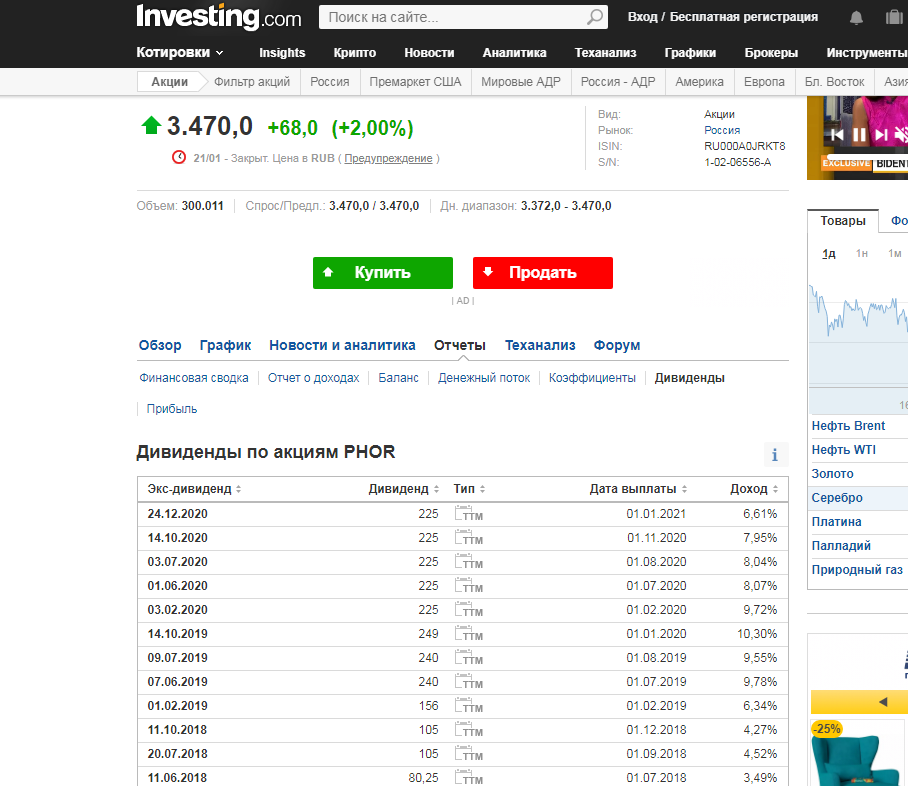This screenshot has height=786, width=908.
Task: Open Брокеры menu item
Action: [x=771, y=53]
